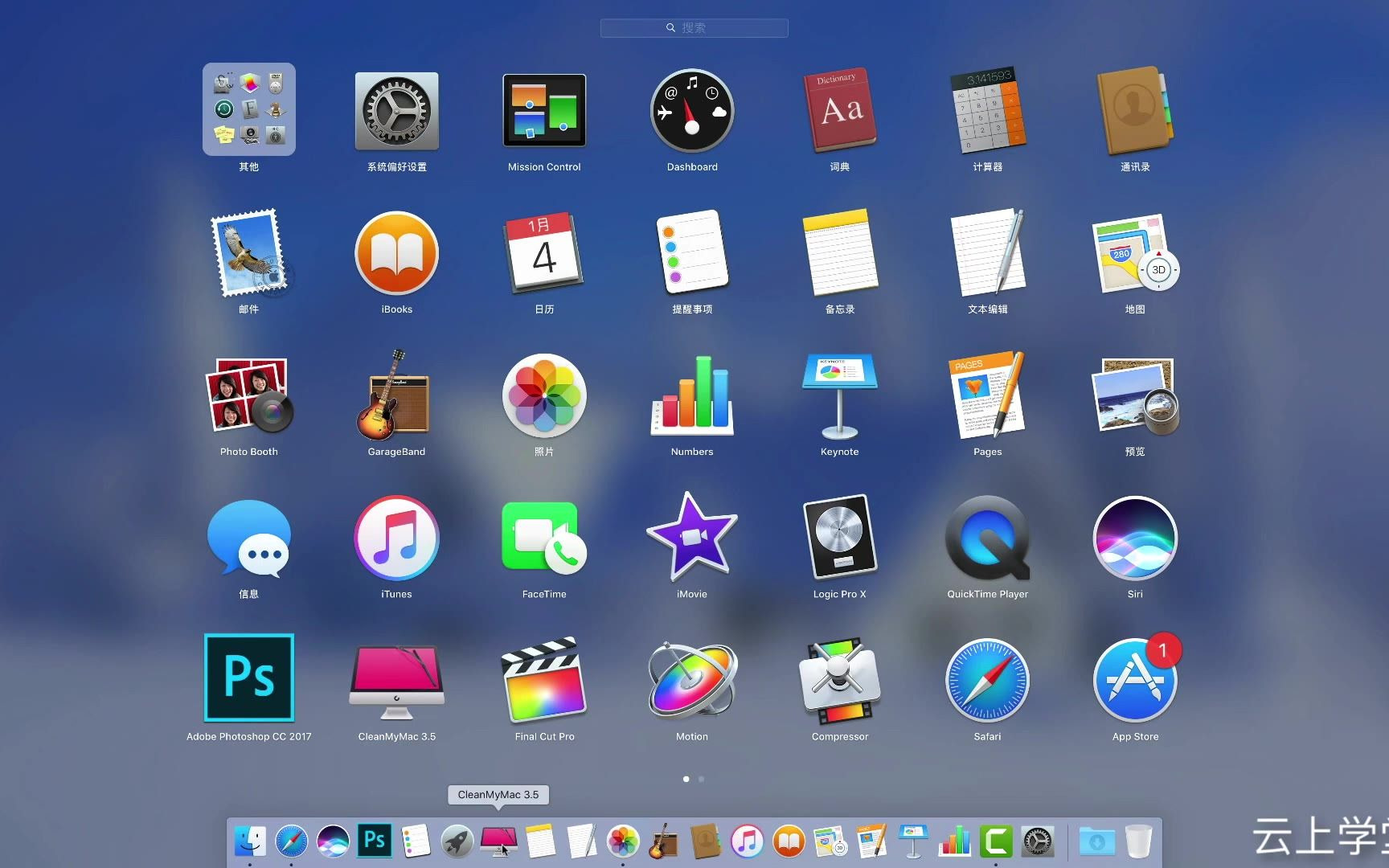The image size is (1389, 868).
Task: Launch CleanMyMac 3.5
Action: 396,679
